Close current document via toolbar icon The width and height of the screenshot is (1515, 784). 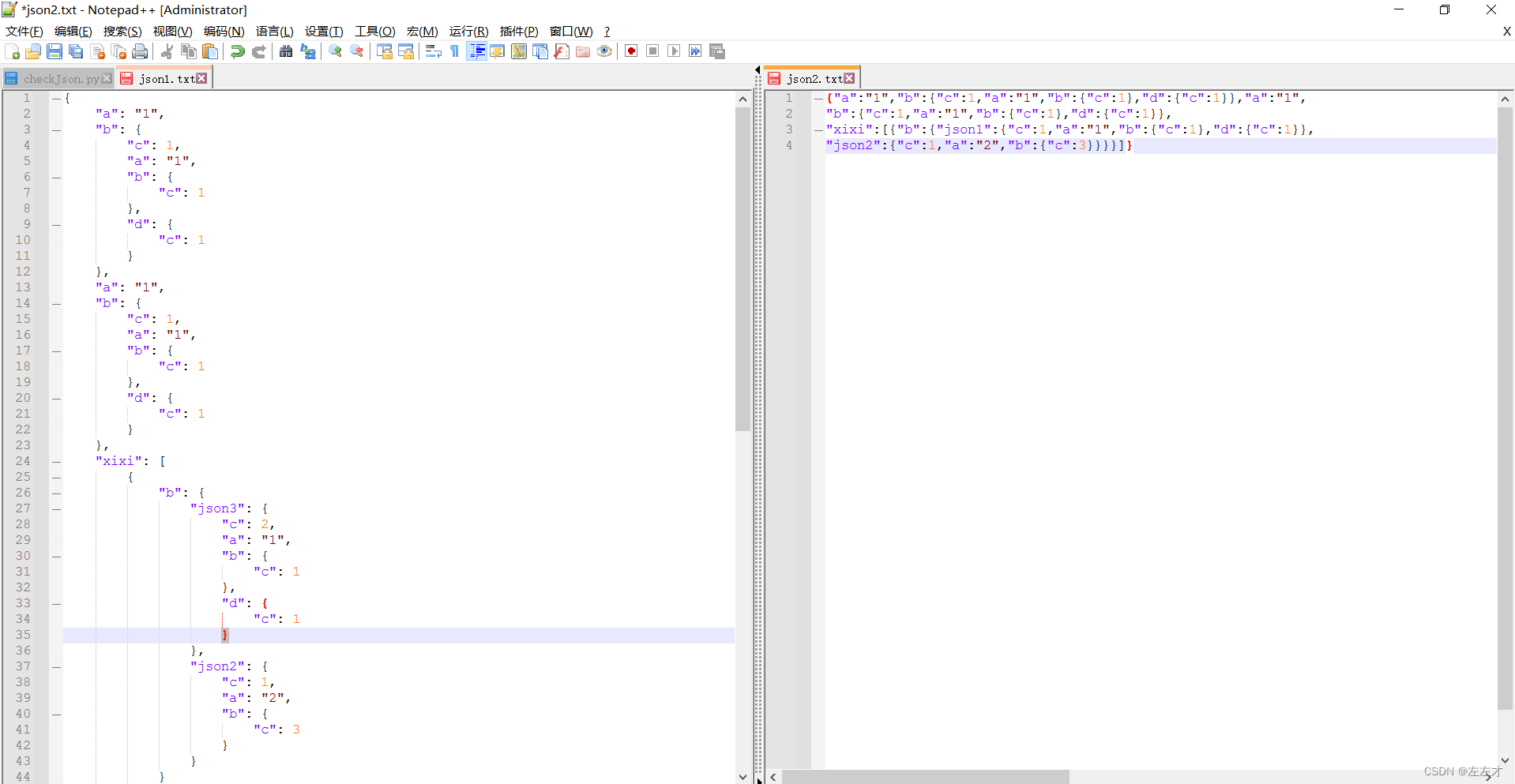98,51
